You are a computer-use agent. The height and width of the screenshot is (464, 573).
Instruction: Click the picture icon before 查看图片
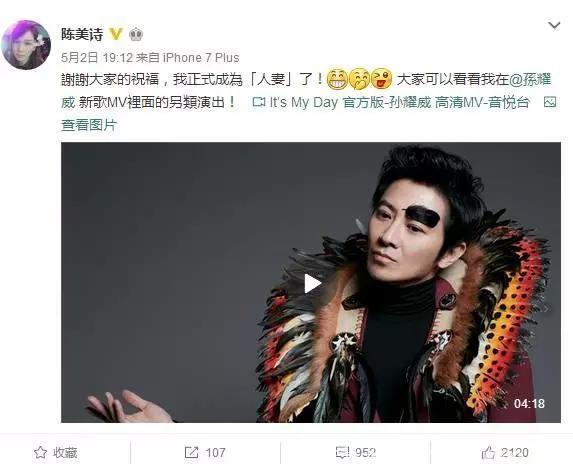[550, 102]
